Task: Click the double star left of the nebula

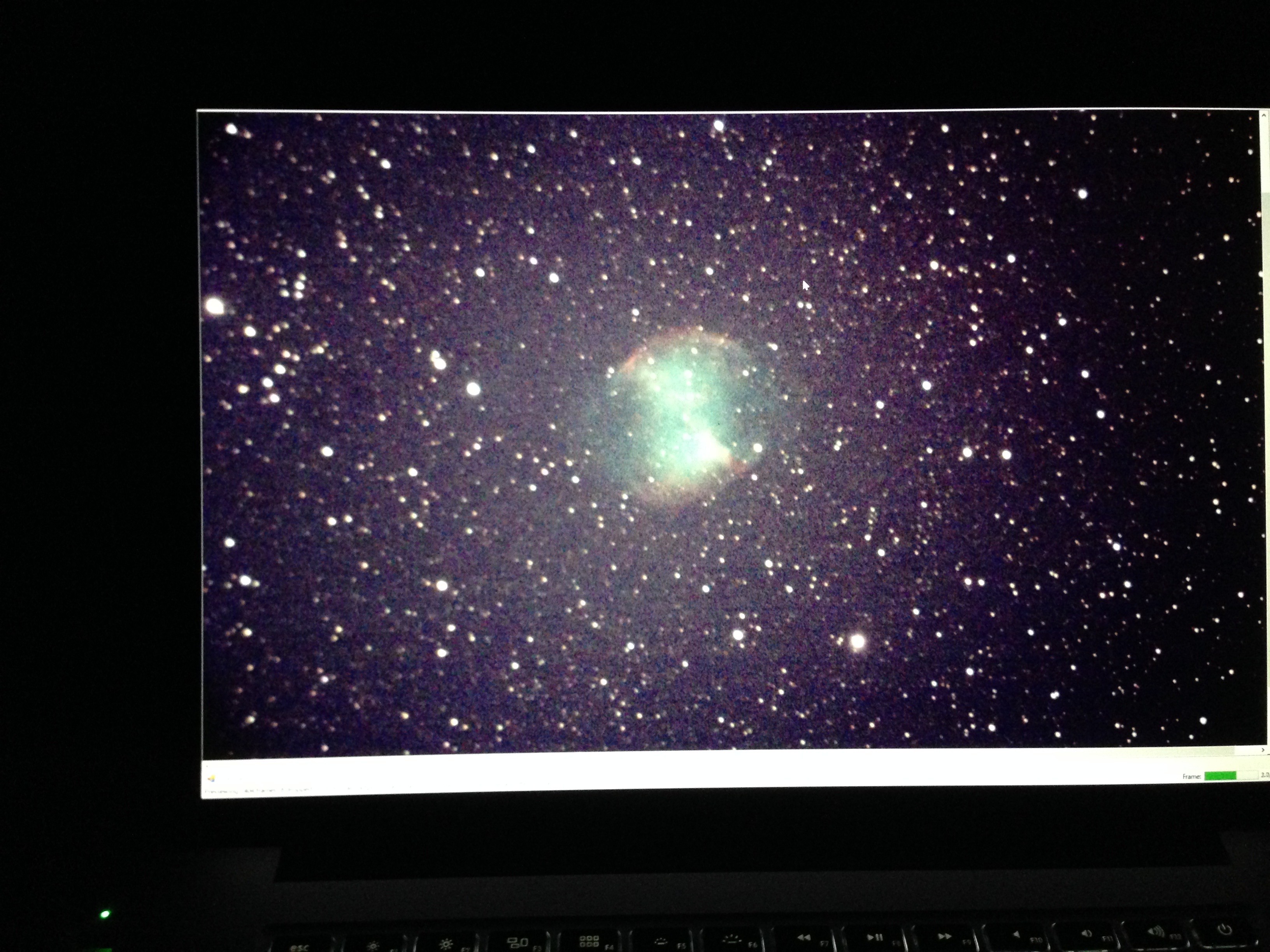Action: click(438, 360)
